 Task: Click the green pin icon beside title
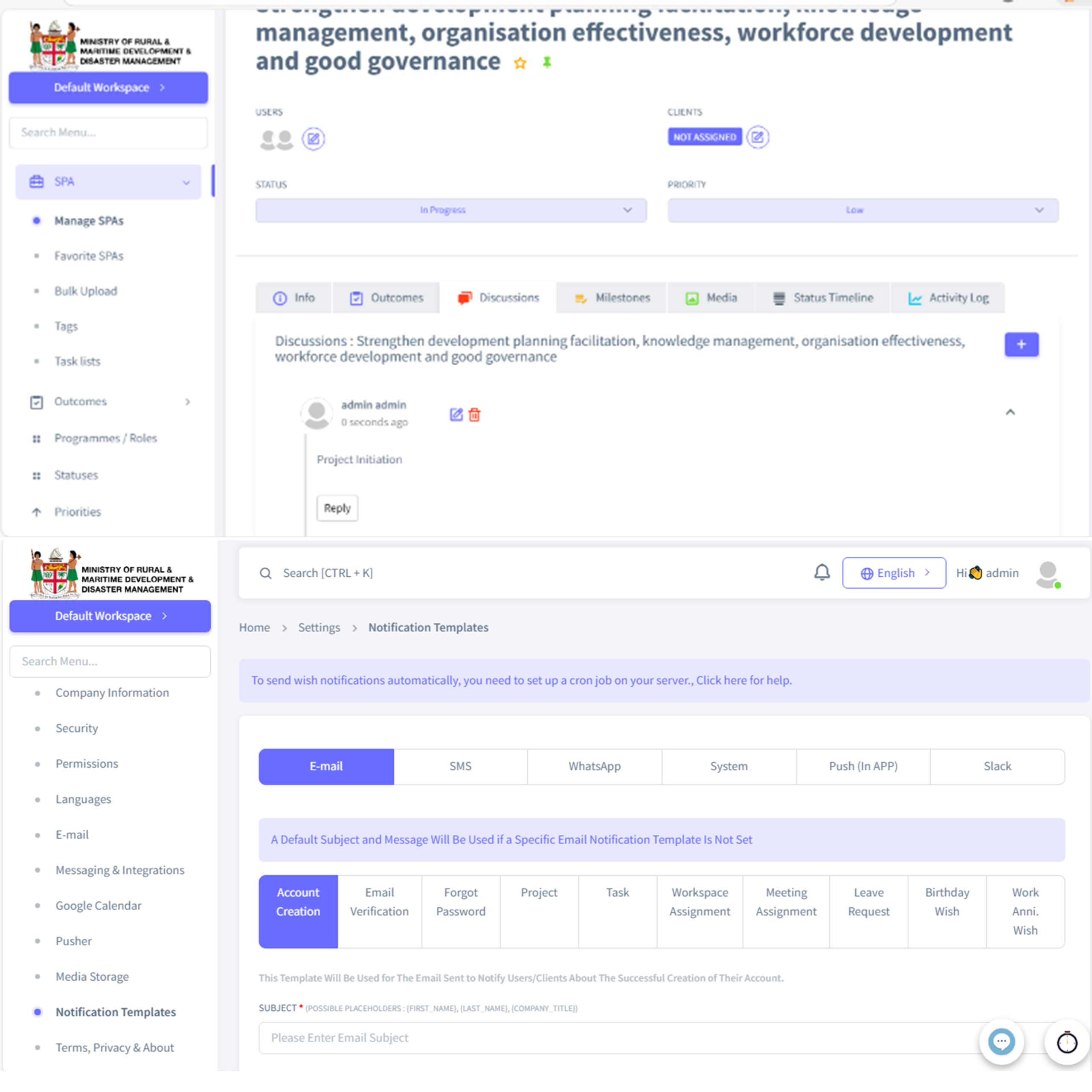click(546, 62)
